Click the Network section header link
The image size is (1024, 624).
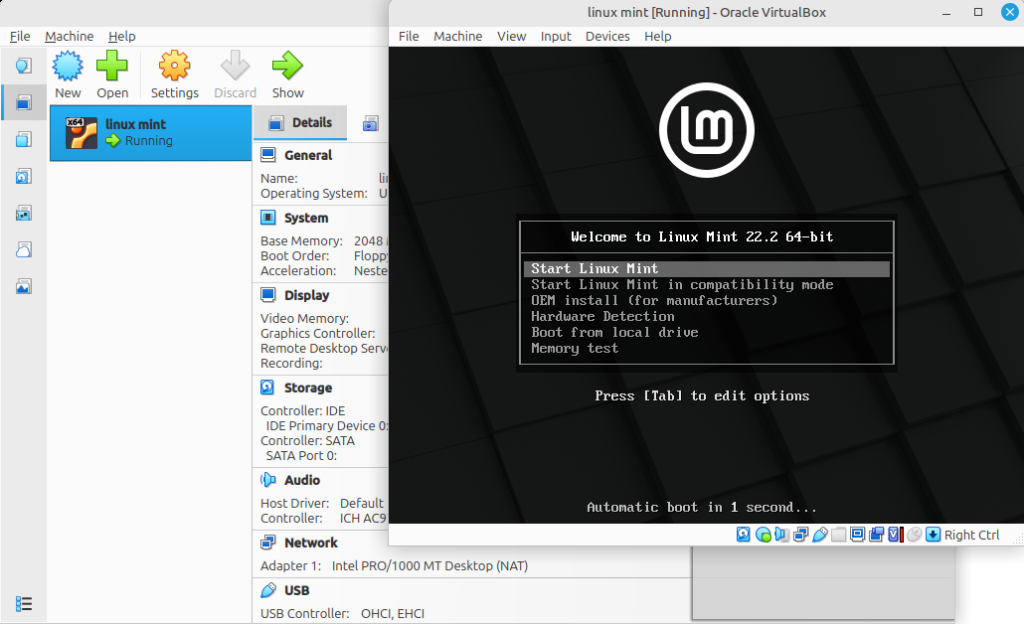tap(311, 543)
